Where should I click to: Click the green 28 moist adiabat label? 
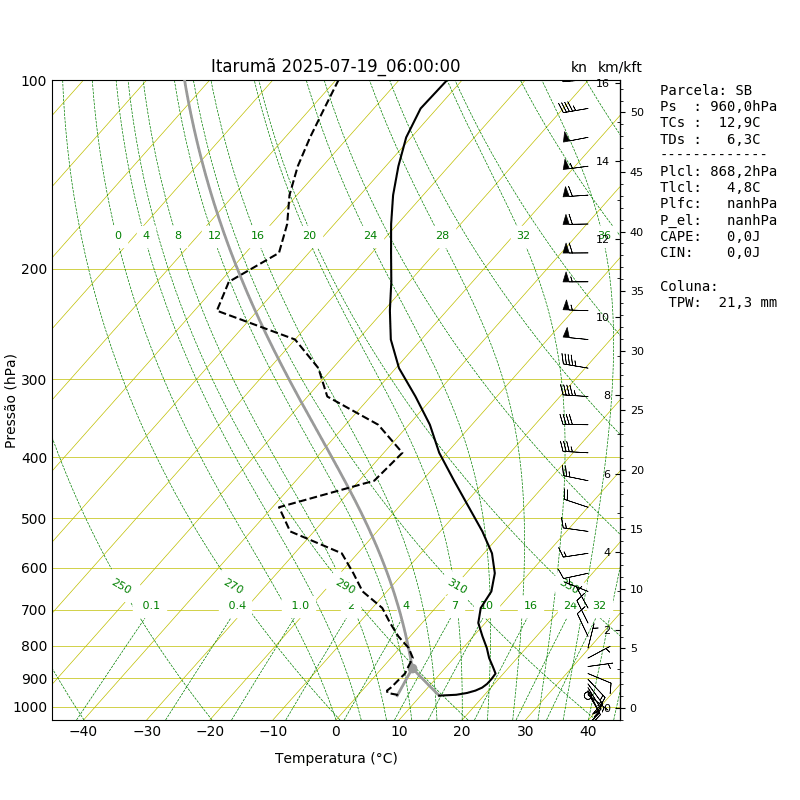[442, 235]
